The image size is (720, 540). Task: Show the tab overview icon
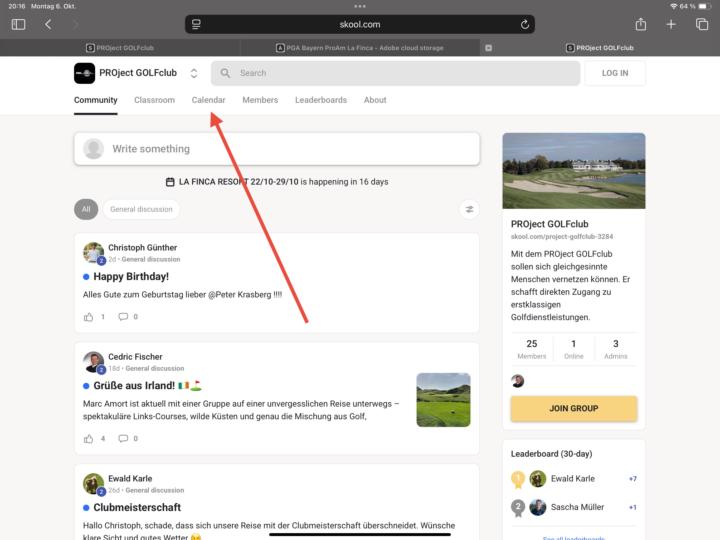(702, 24)
